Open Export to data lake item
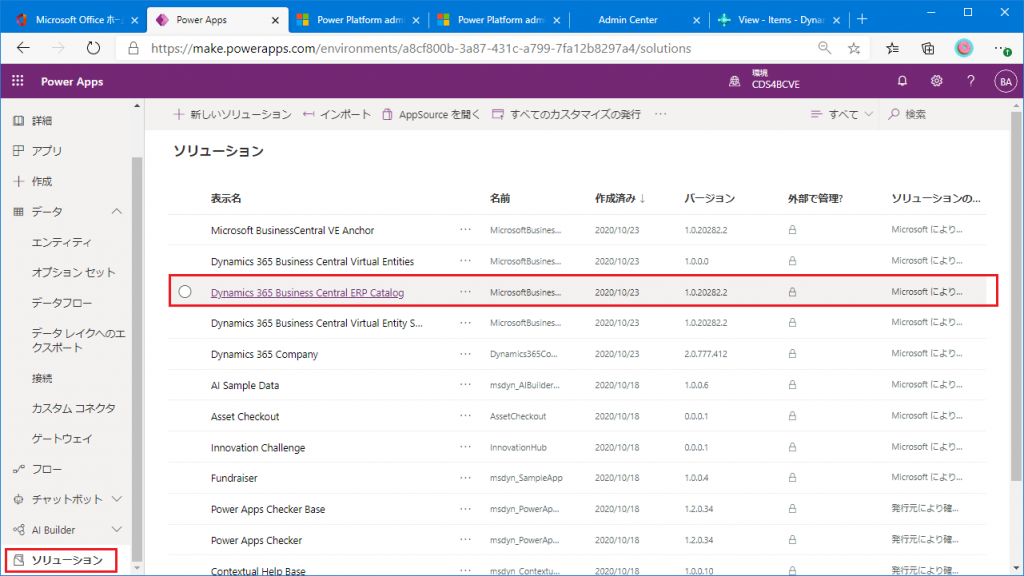This screenshot has height=576, width=1024. 78,340
